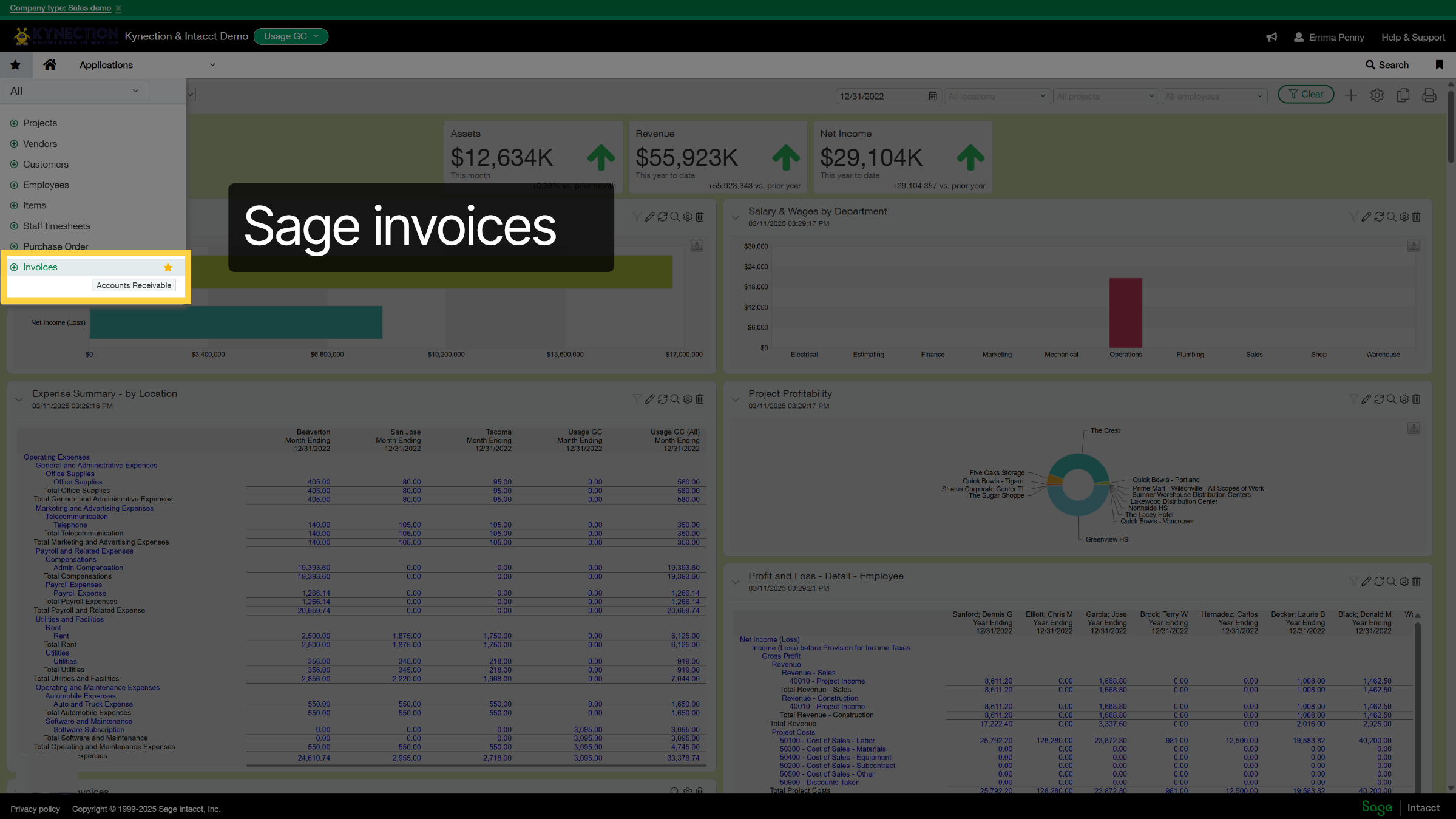Open the Operating Expenses report link
The width and height of the screenshot is (1456, 819).
pos(56,457)
